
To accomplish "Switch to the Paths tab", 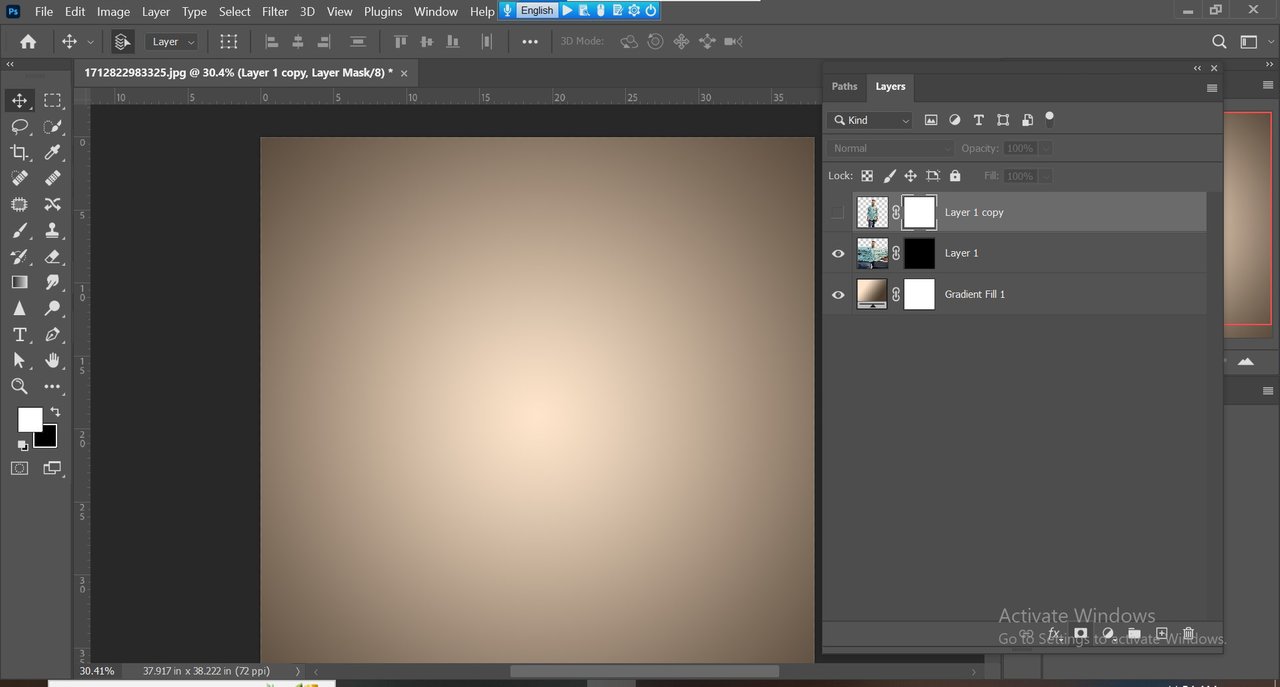I will tap(844, 87).
